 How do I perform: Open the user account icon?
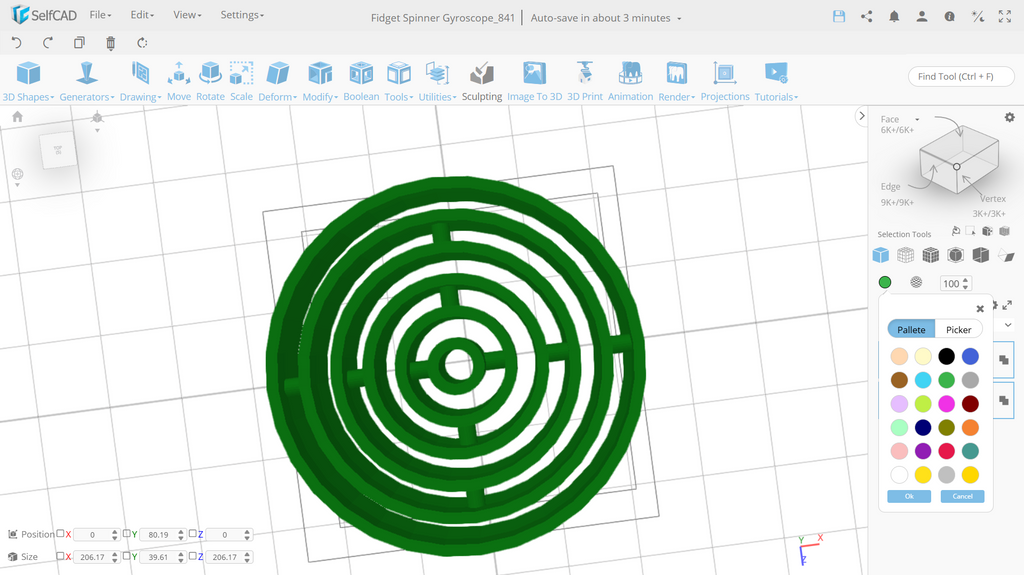click(x=921, y=17)
